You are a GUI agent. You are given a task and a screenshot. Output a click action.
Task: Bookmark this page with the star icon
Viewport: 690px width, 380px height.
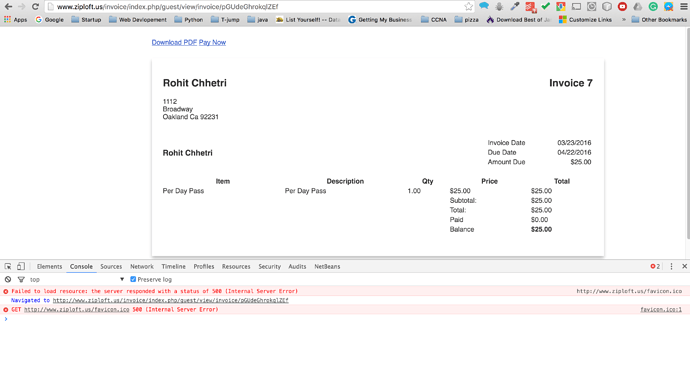(469, 7)
